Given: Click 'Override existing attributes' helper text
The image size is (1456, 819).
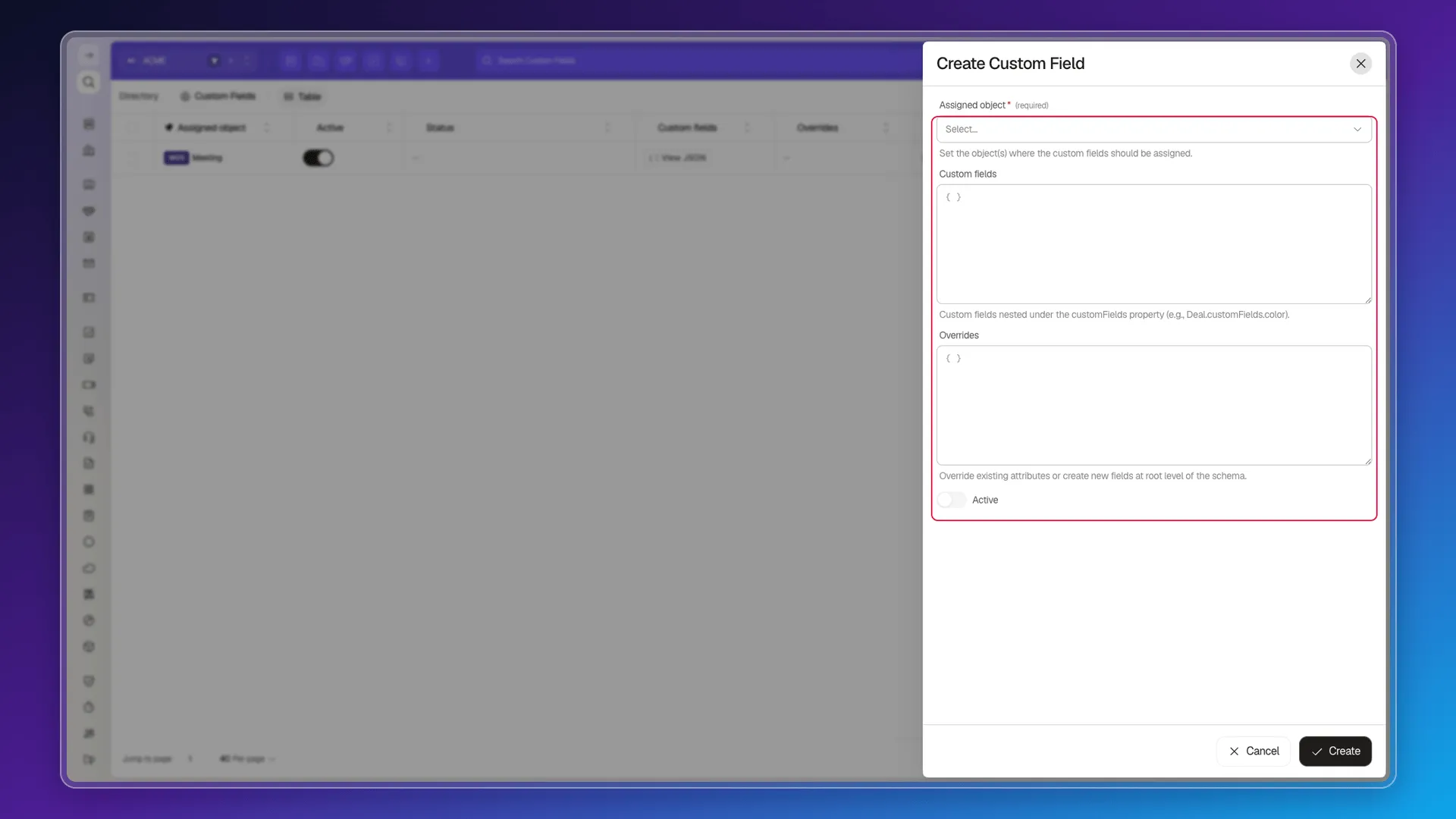Looking at the screenshot, I should [1092, 476].
